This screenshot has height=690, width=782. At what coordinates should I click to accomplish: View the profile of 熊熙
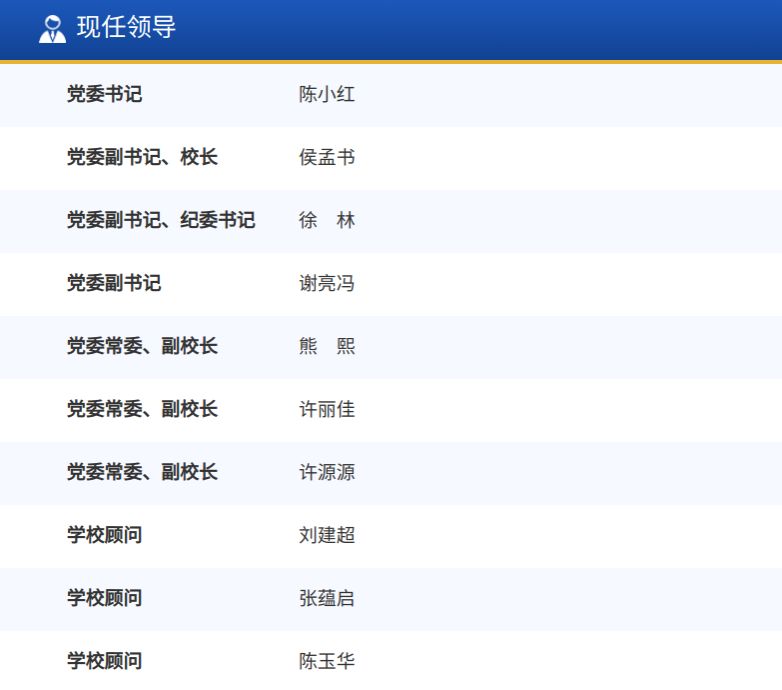tap(327, 347)
